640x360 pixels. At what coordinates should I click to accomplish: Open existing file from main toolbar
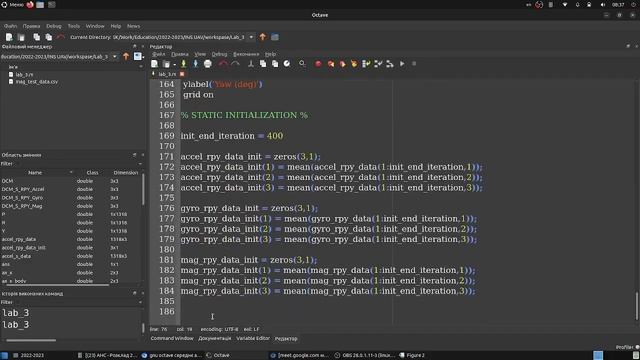click(x=21, y=37)
